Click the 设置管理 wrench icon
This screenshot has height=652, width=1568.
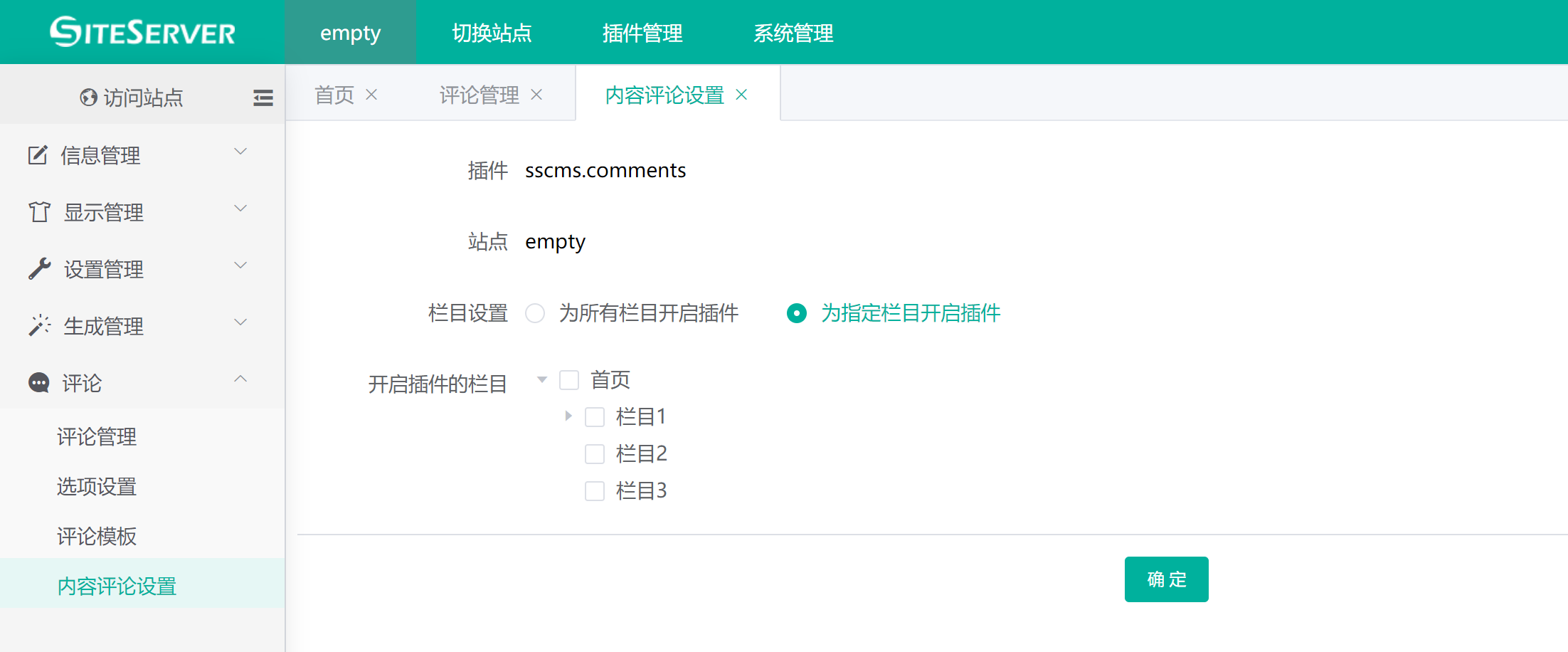click(x=39, y=269)
